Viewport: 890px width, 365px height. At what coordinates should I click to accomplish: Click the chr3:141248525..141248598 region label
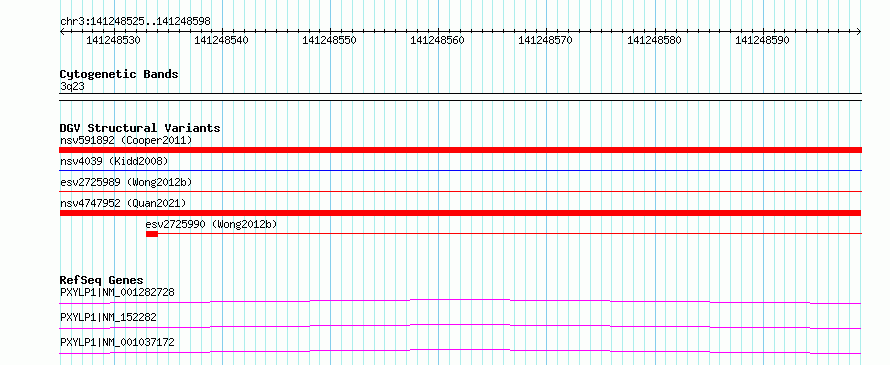tap(135, 21)
